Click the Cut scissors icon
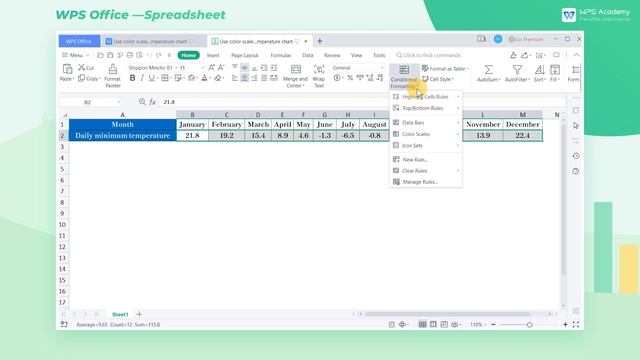 [82, 67]
